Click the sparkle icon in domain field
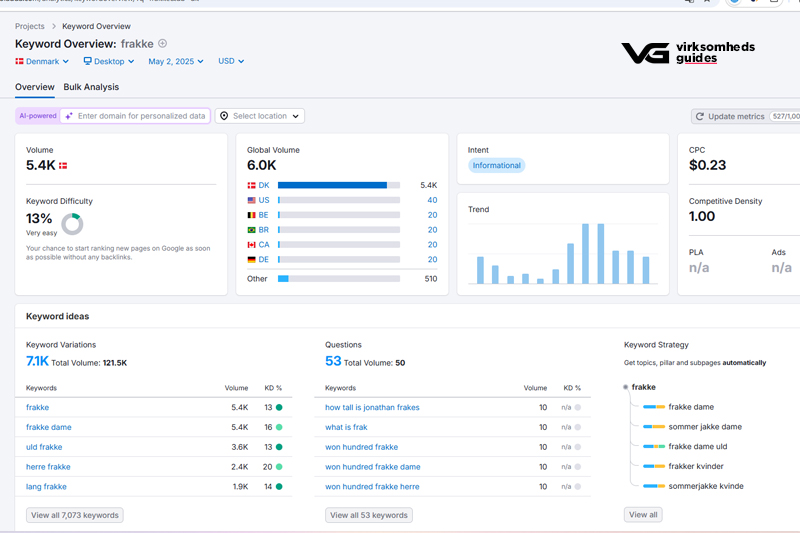 click(69, 116)
